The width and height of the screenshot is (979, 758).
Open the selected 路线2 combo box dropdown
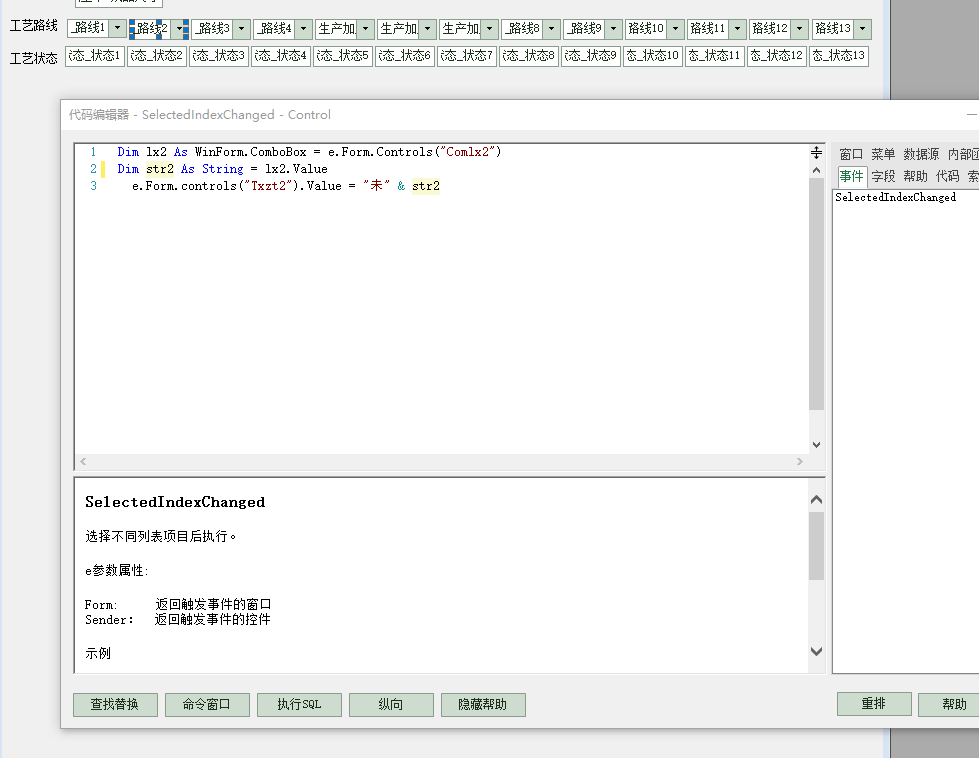(x=179, y=29)
